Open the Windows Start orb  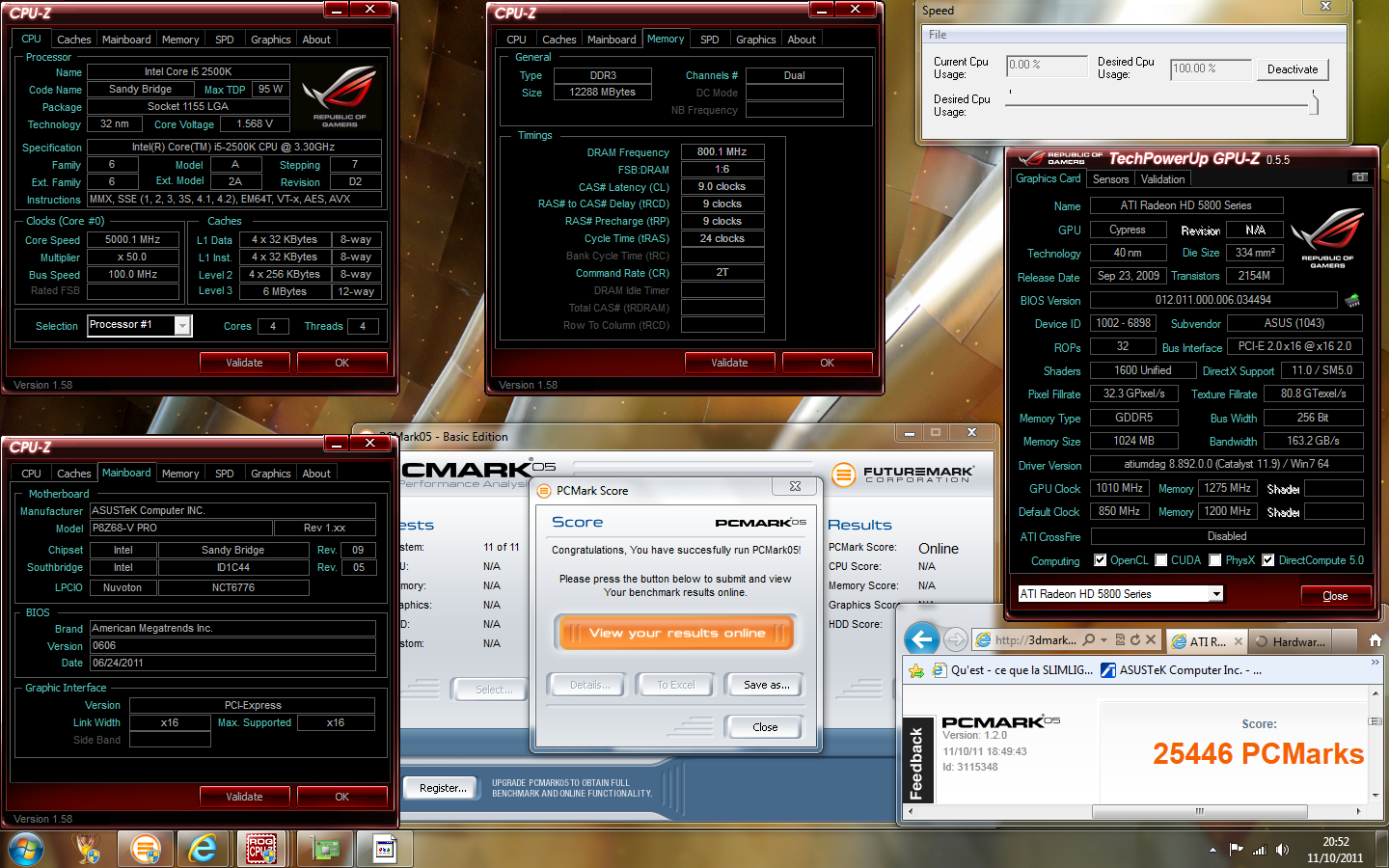pos(26,849)
